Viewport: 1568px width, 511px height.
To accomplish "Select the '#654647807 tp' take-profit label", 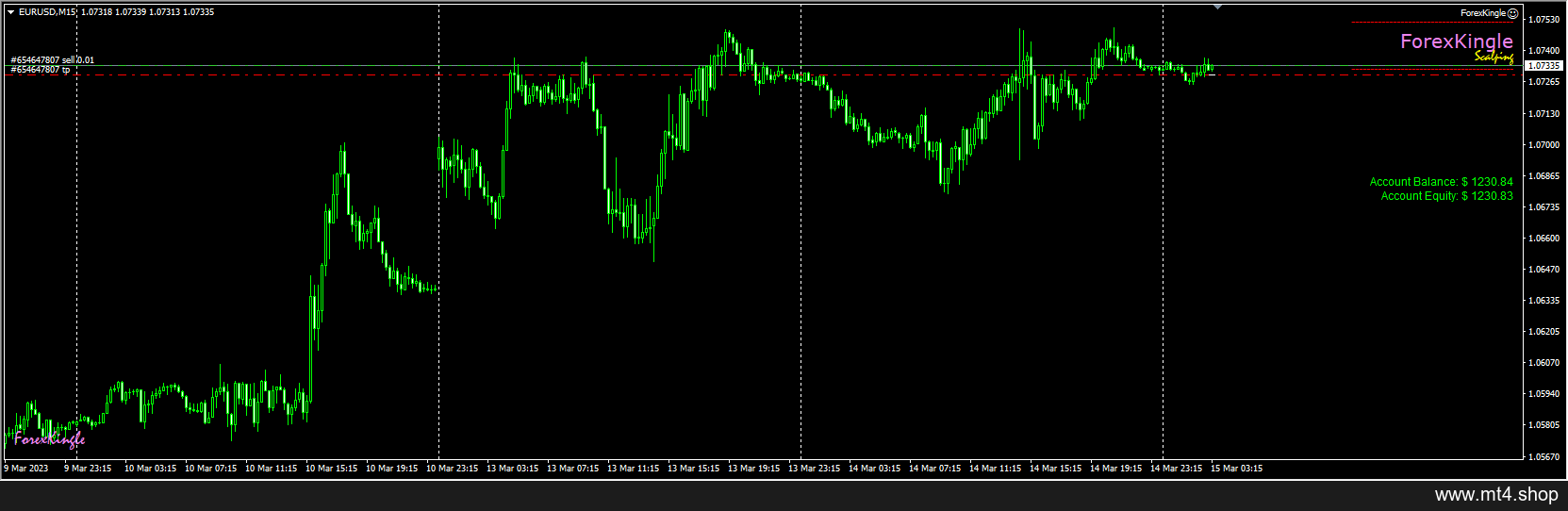I will 40,70.
